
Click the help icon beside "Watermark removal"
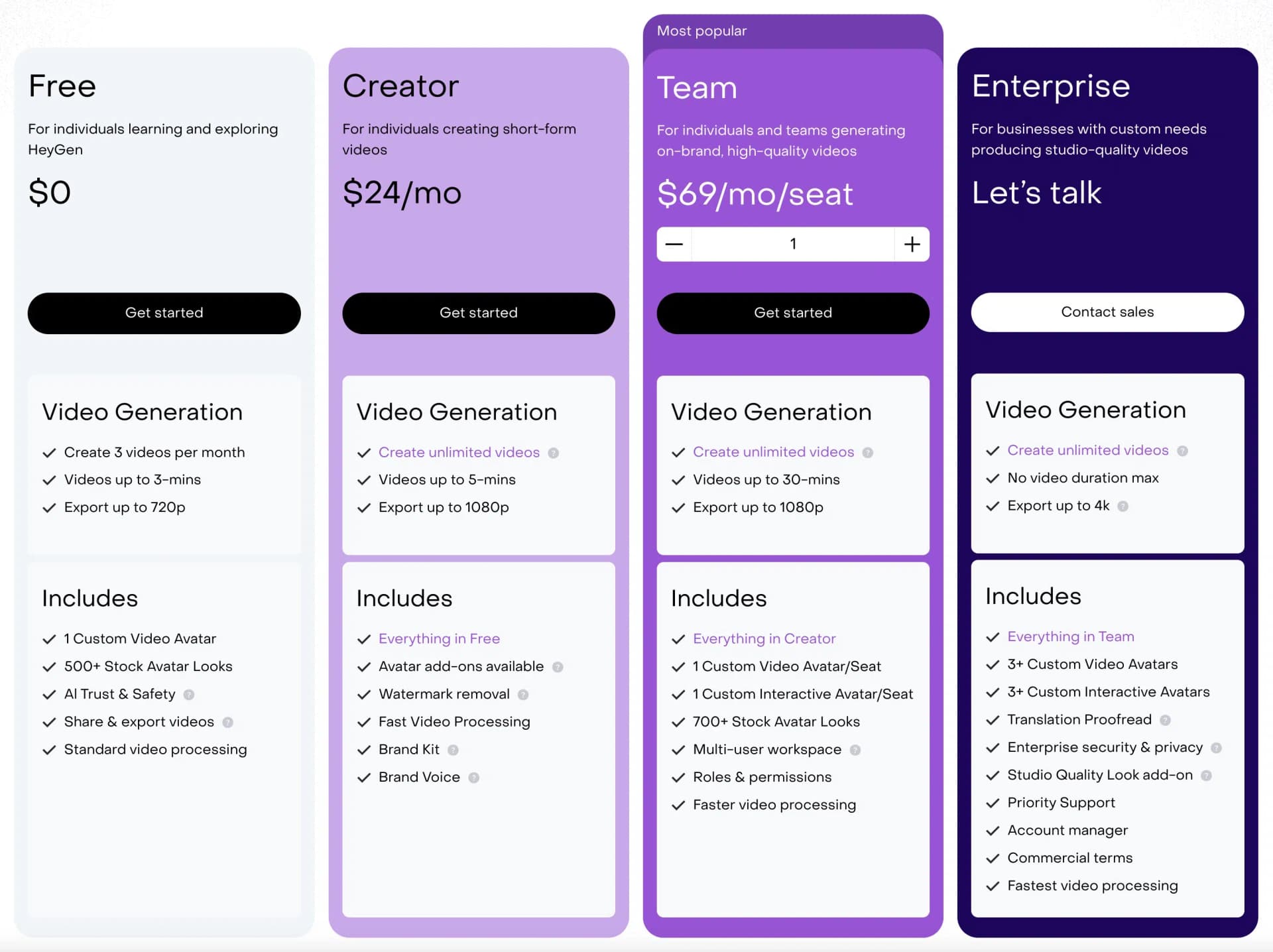point(523,694)
